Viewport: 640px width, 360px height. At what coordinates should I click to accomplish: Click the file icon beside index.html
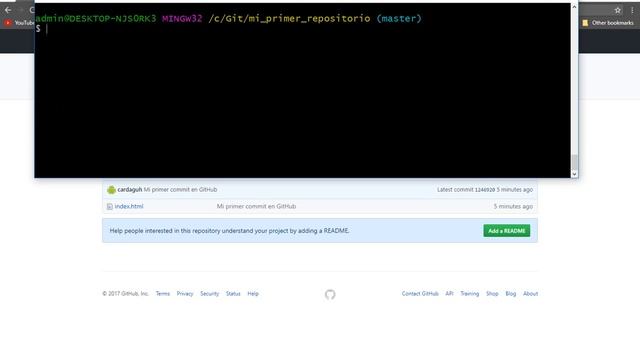point(109,207)
